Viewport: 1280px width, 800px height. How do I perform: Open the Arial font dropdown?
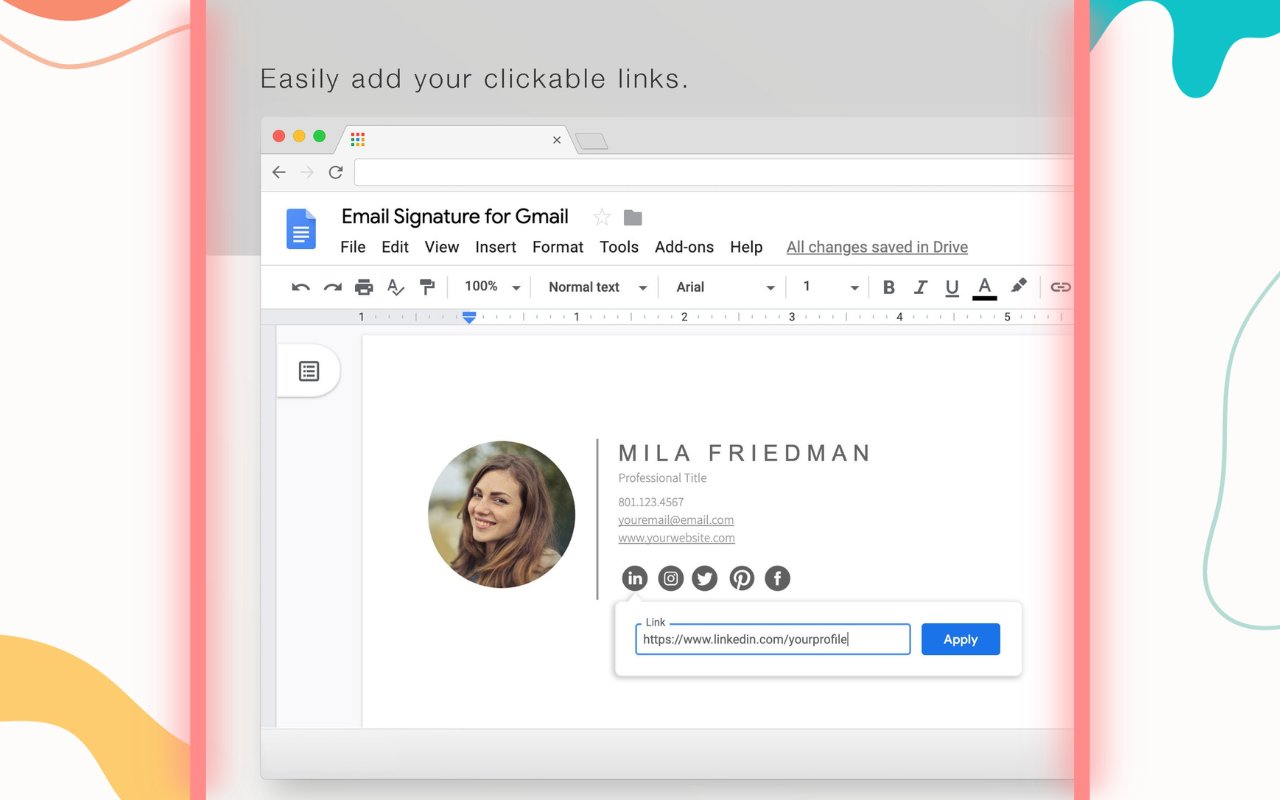tap(722, 287)
